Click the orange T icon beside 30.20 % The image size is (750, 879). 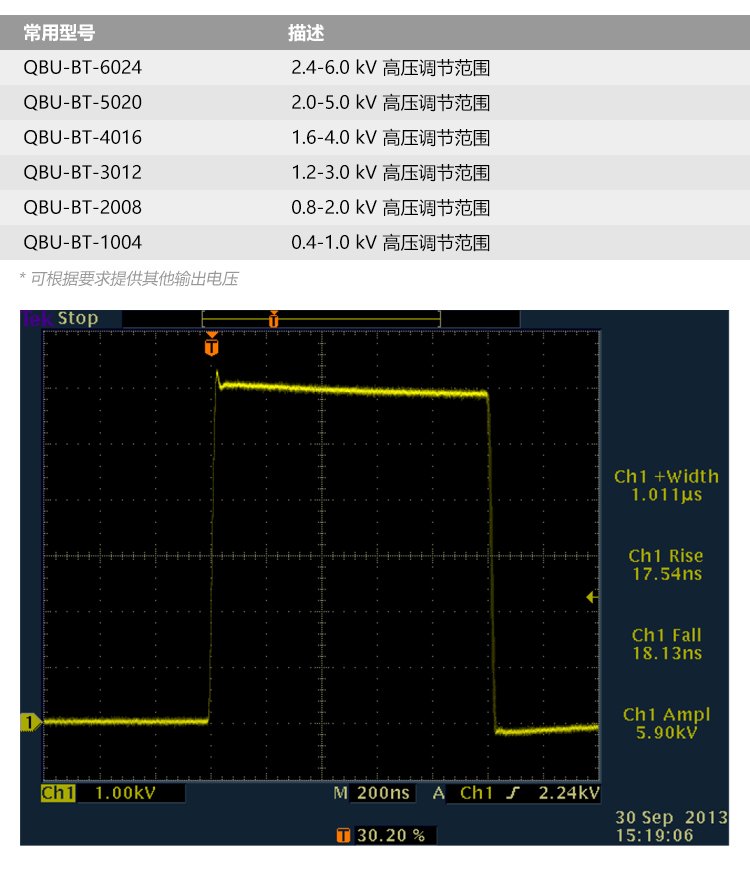coord(344,835)
